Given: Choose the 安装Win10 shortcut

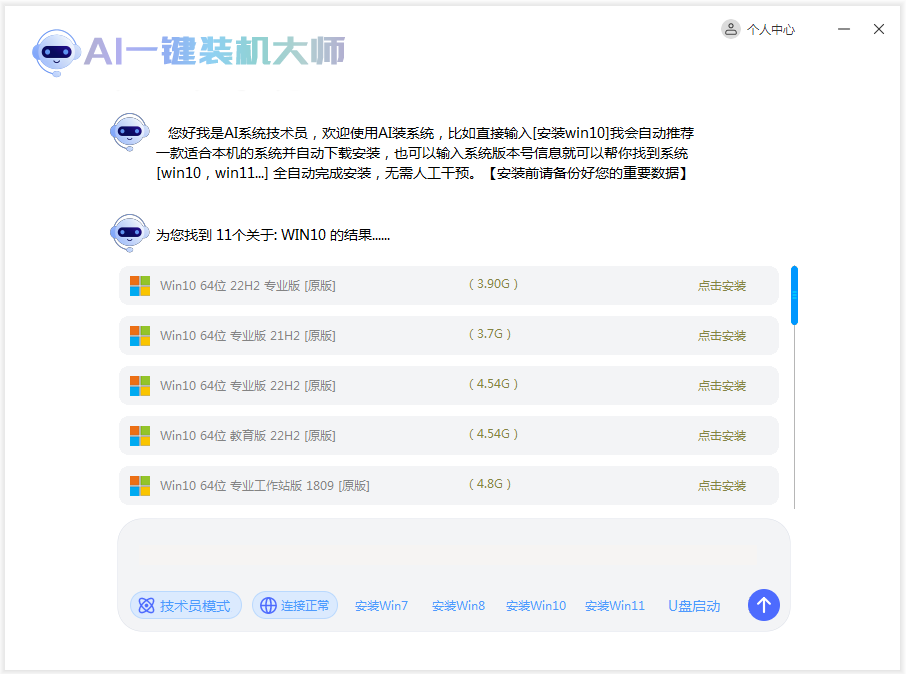Looking at the screenshot, I should coord(536,606).
